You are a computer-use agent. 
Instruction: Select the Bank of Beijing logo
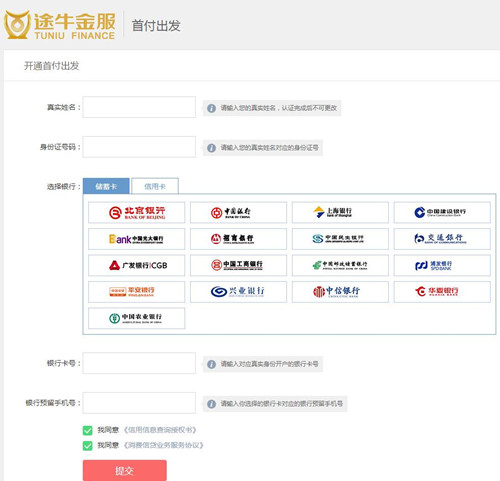coord(136,212)
